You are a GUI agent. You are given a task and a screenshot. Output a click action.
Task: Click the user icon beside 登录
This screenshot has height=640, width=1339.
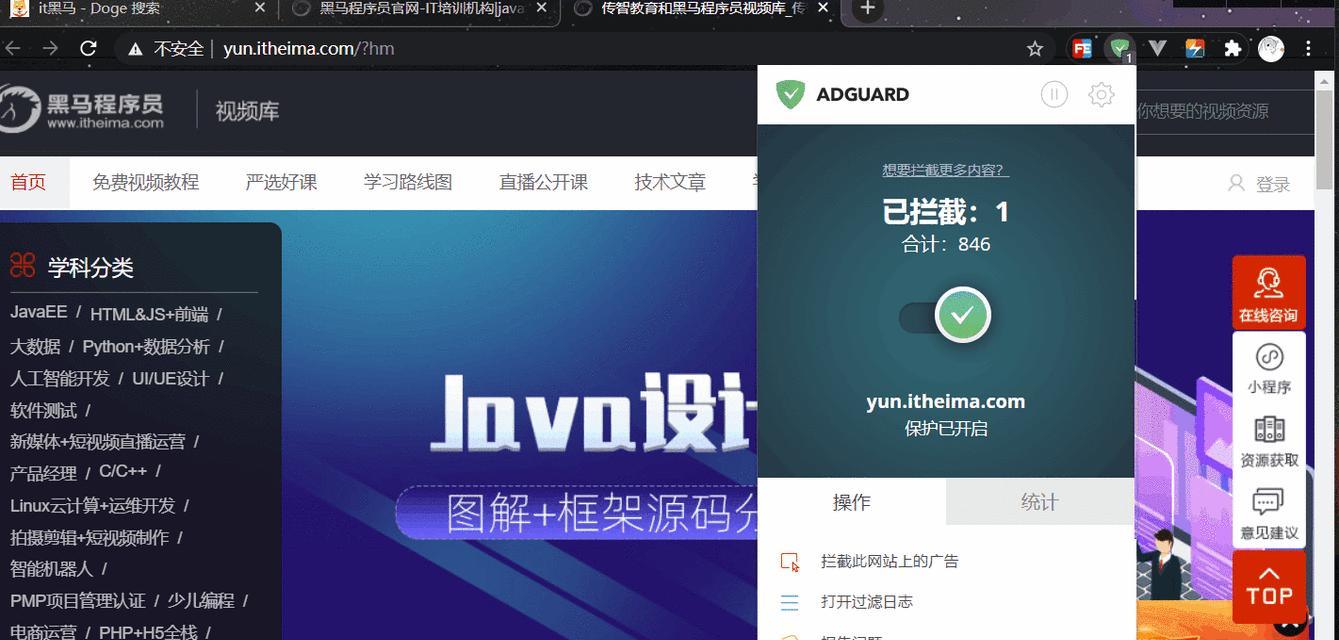point(1236,183)
